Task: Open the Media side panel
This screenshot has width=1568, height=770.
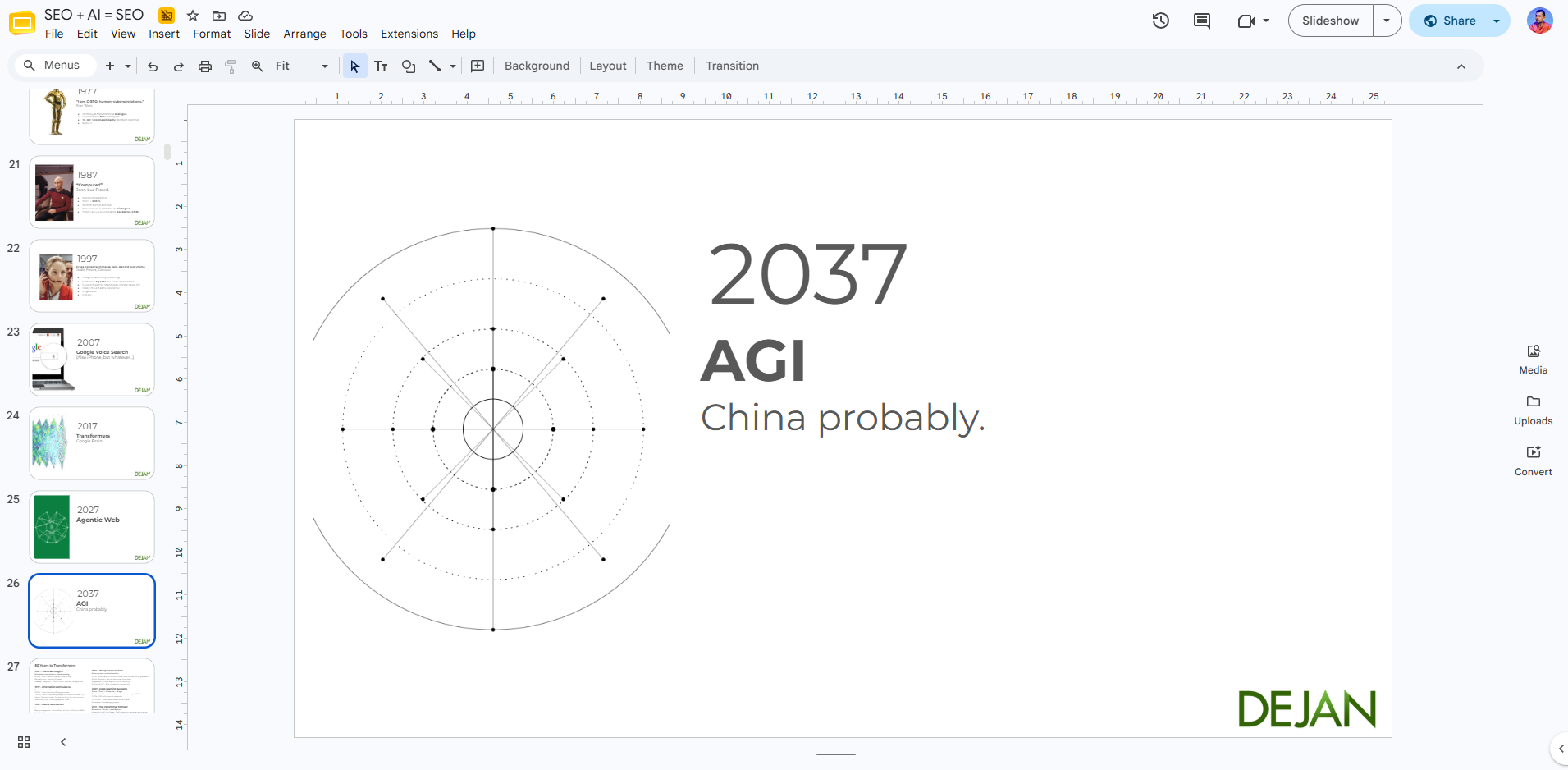Action: pyautogui.click(x=1533, y=359)
